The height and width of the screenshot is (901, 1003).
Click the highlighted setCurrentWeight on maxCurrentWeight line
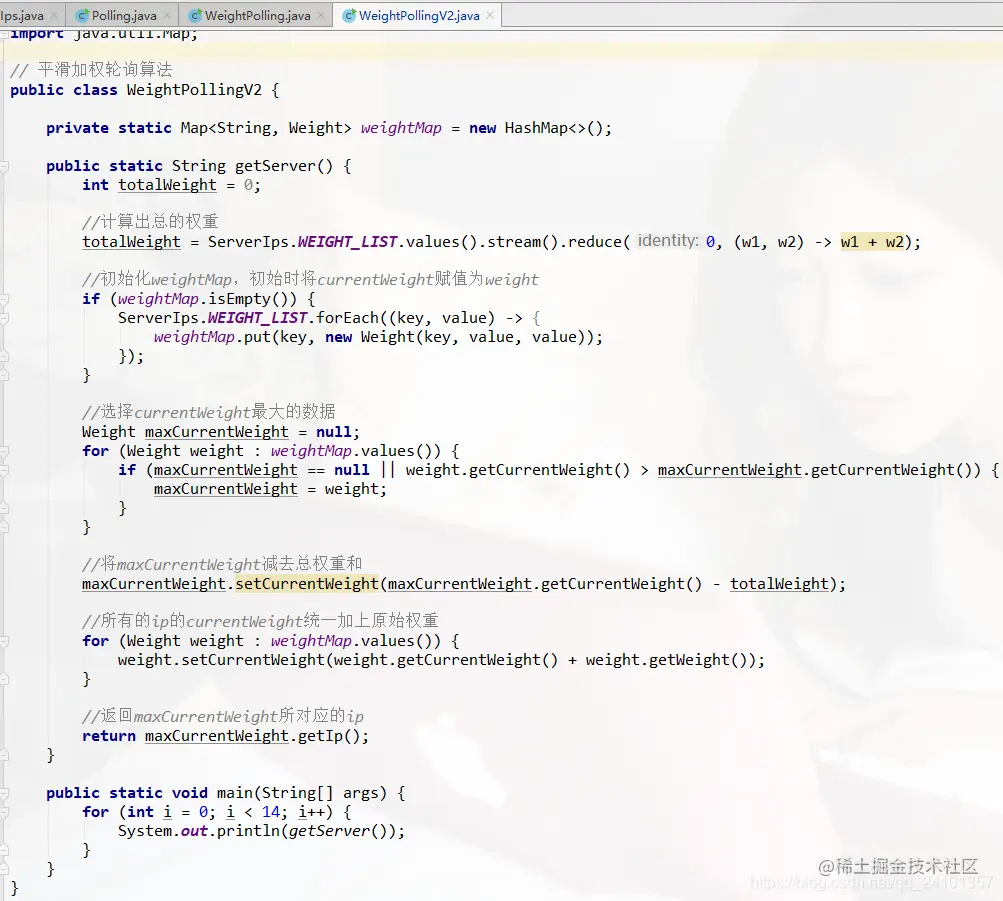click(x=307, y=584)
